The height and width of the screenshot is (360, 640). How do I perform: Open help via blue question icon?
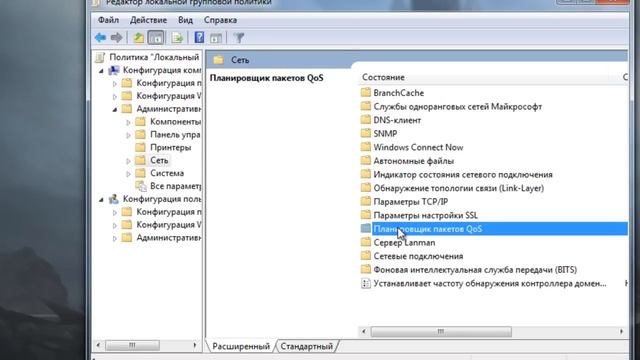[x=199, y=38]
